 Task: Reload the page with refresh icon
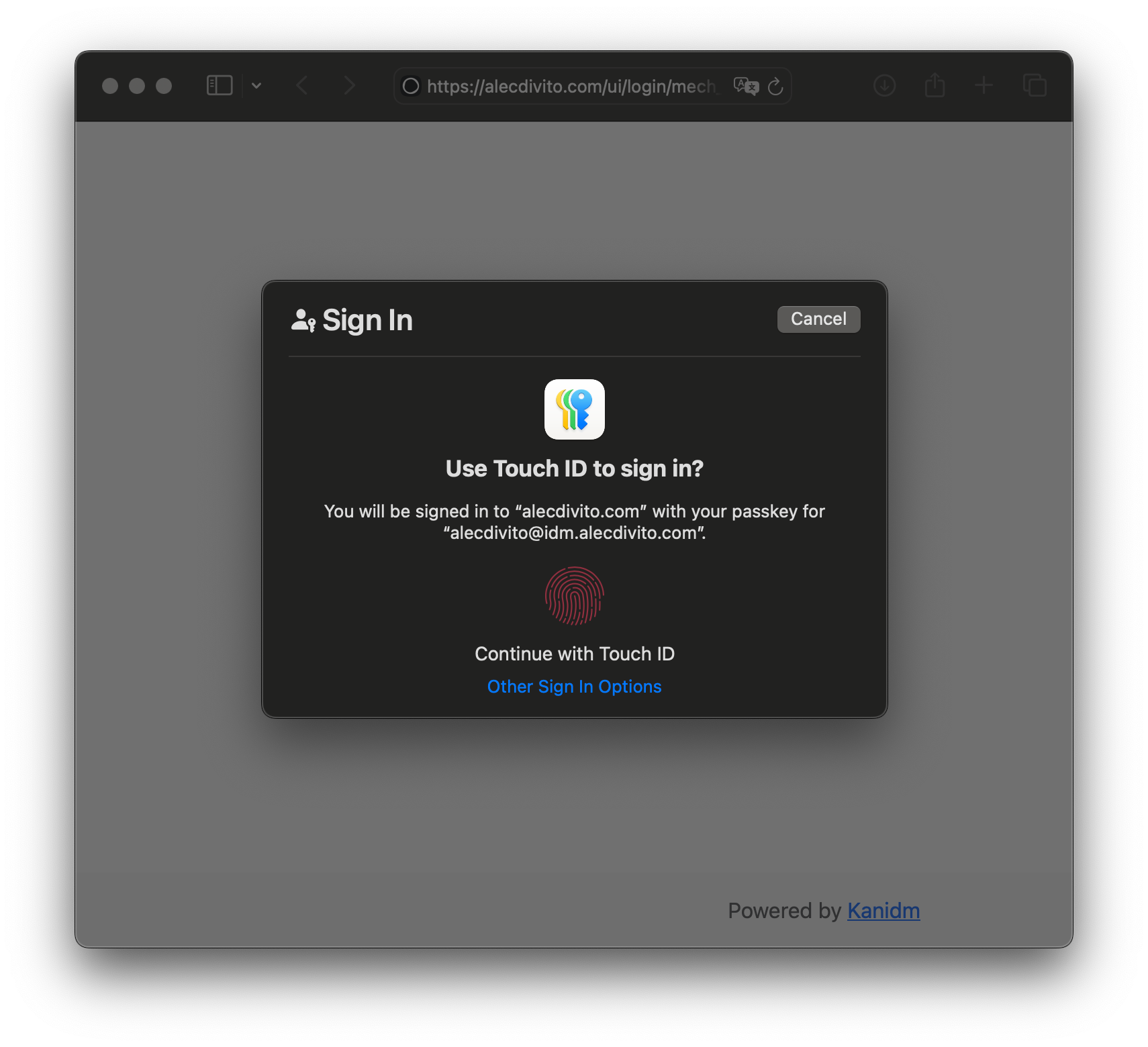coord(775,86)
